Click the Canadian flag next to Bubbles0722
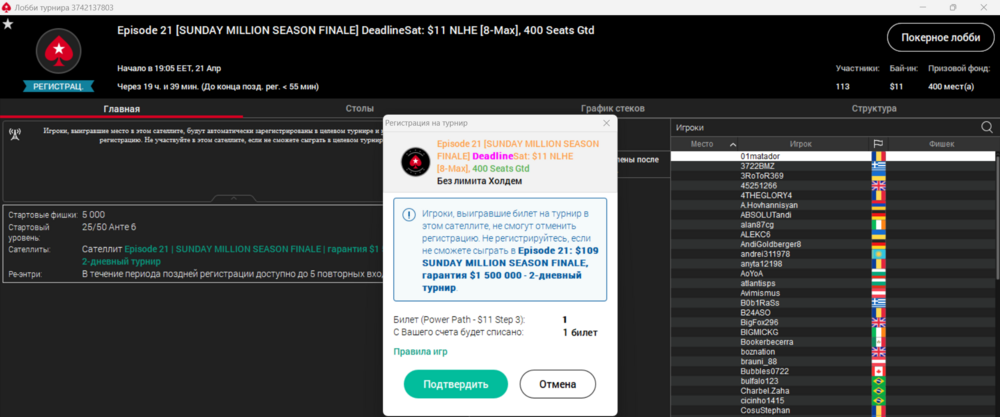Viewport: 1000px width, 417px height. click(x=878, y=371)
